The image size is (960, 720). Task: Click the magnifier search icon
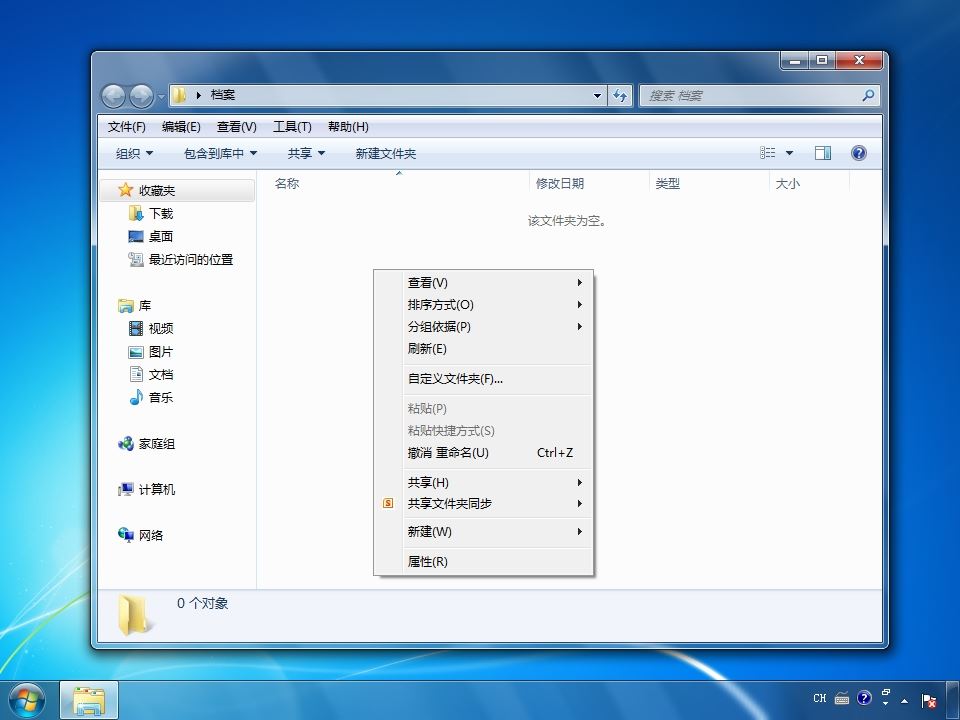(x=868, y=96)
